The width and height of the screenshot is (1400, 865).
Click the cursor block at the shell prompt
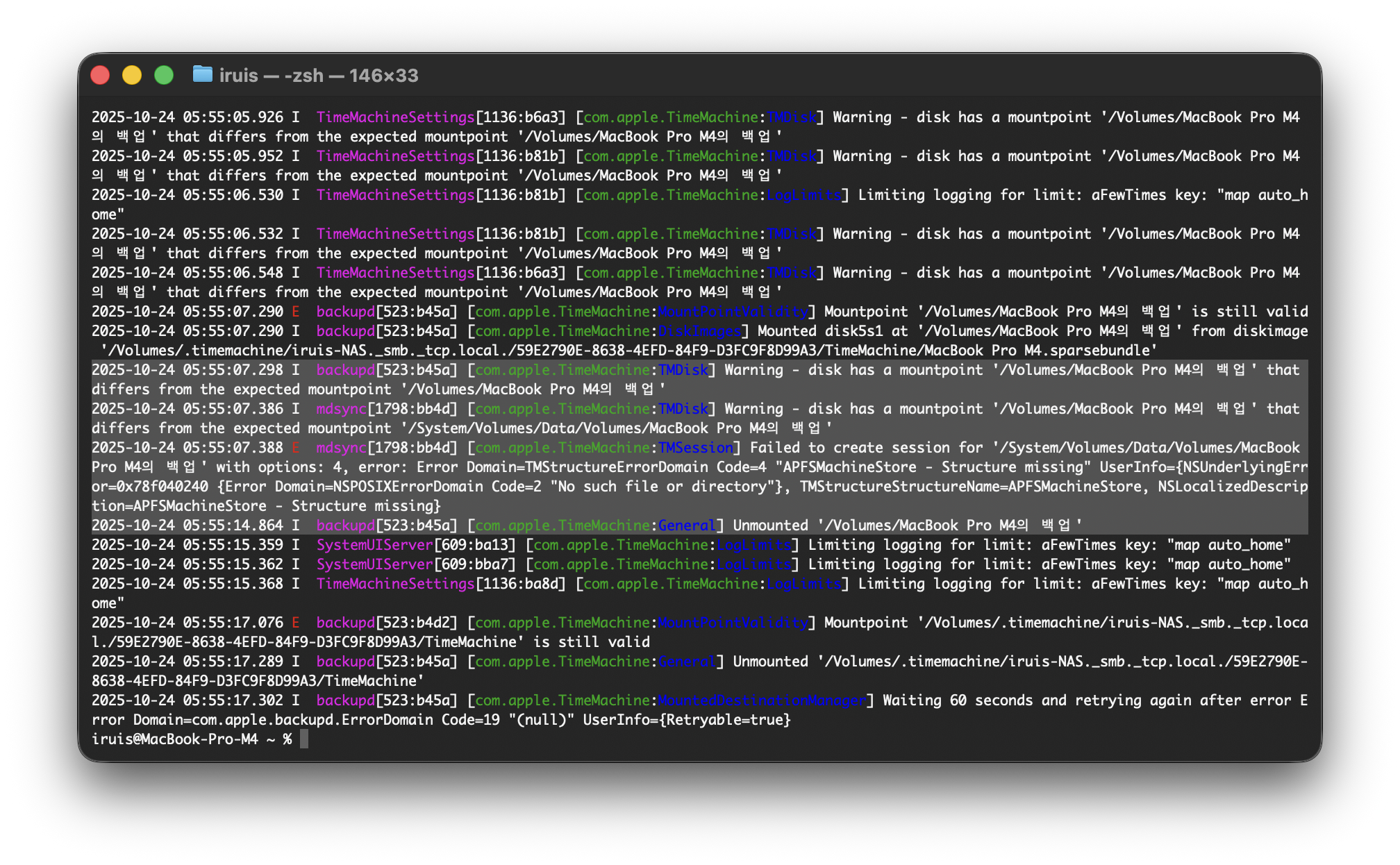pyautogui.click(x=304, y=739)
